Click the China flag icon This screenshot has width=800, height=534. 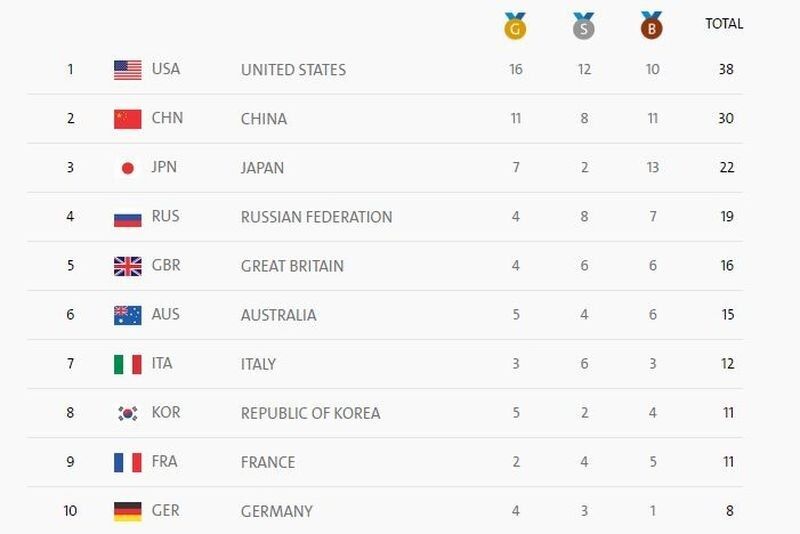pyautogui.click(x=127, y=119)
